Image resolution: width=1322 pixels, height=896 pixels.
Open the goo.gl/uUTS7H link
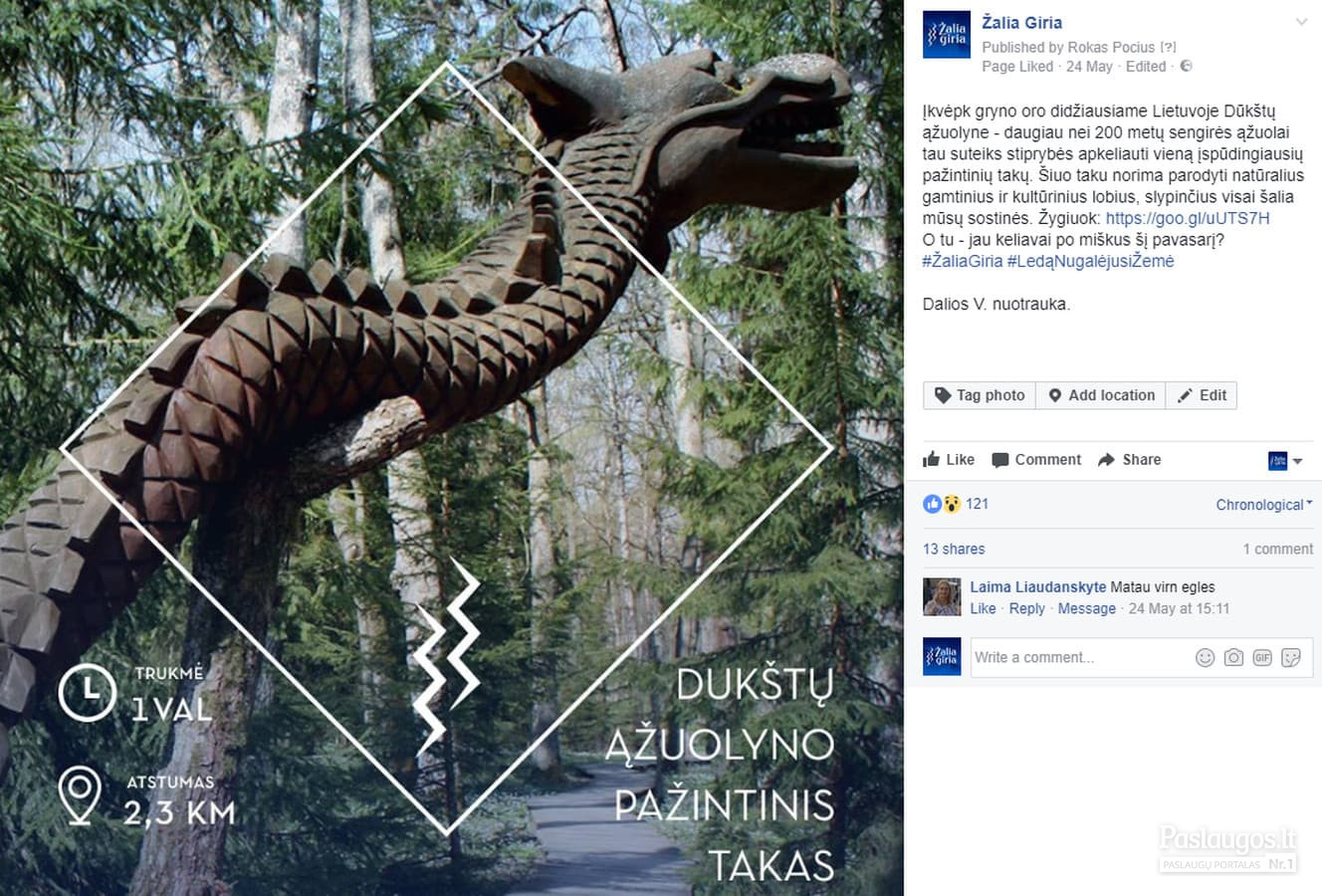tap(1188, 219)
